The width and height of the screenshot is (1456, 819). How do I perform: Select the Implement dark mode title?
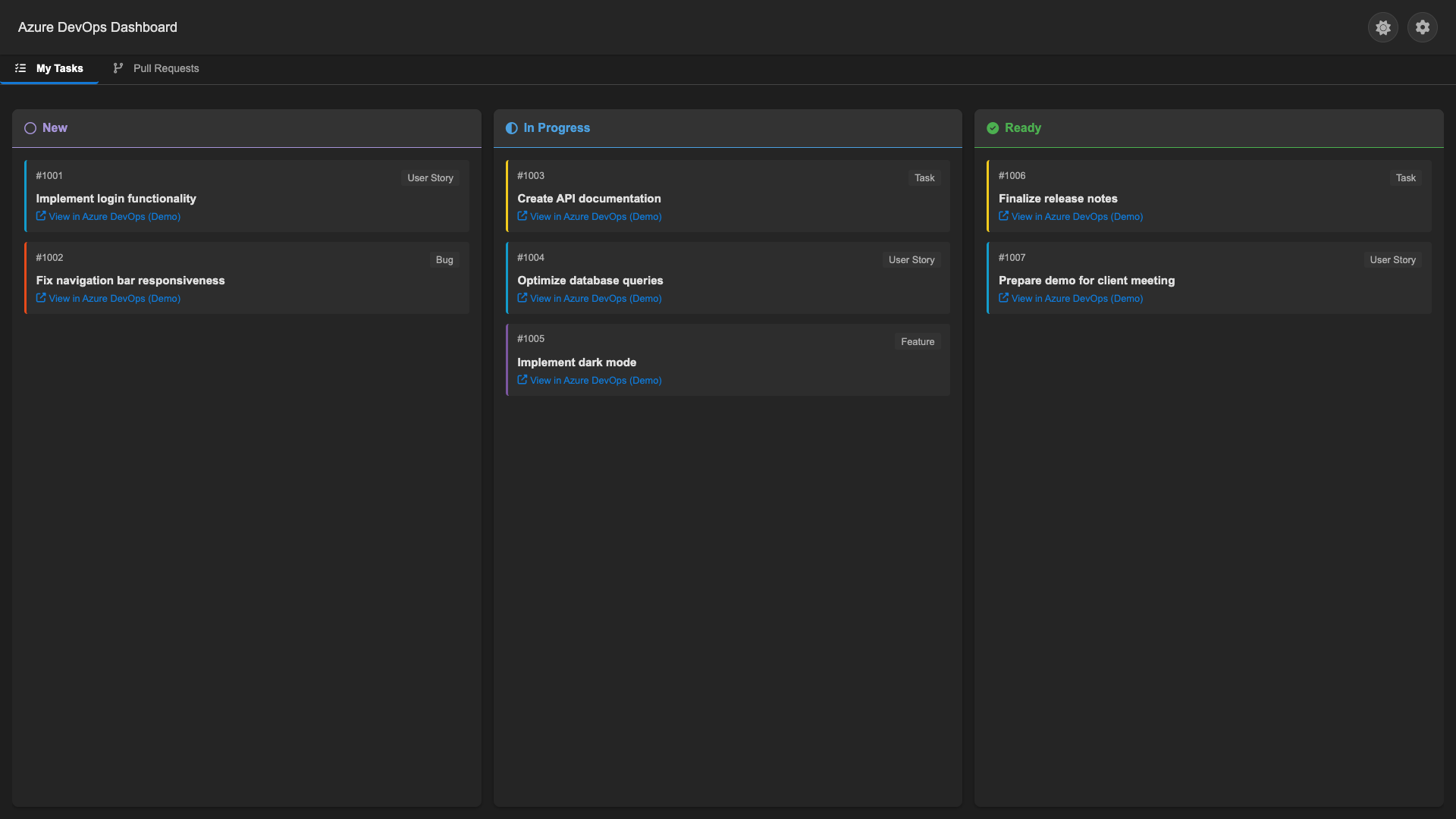pos(577,362)
